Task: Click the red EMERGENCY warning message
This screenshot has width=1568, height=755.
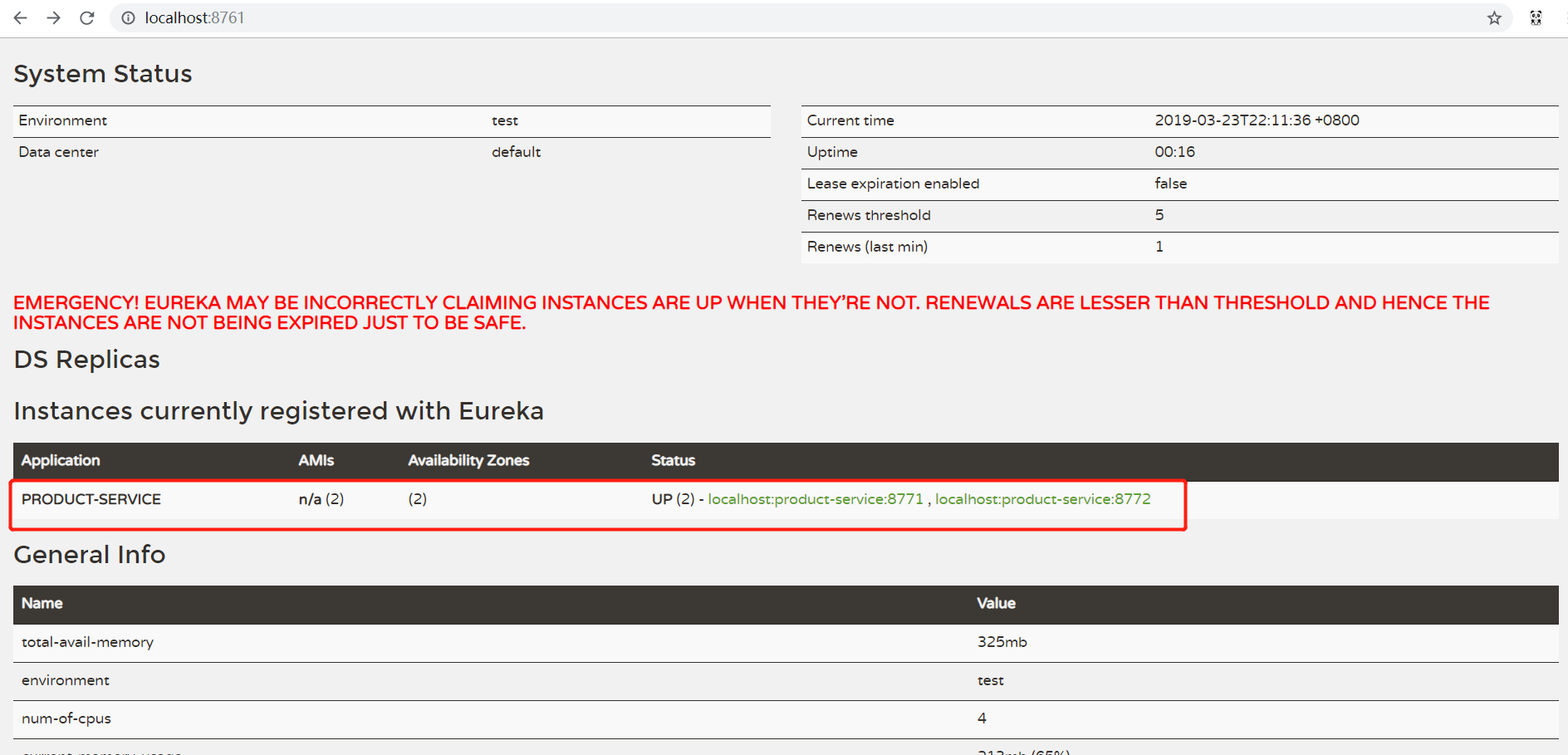Action: tap(752, 312)
